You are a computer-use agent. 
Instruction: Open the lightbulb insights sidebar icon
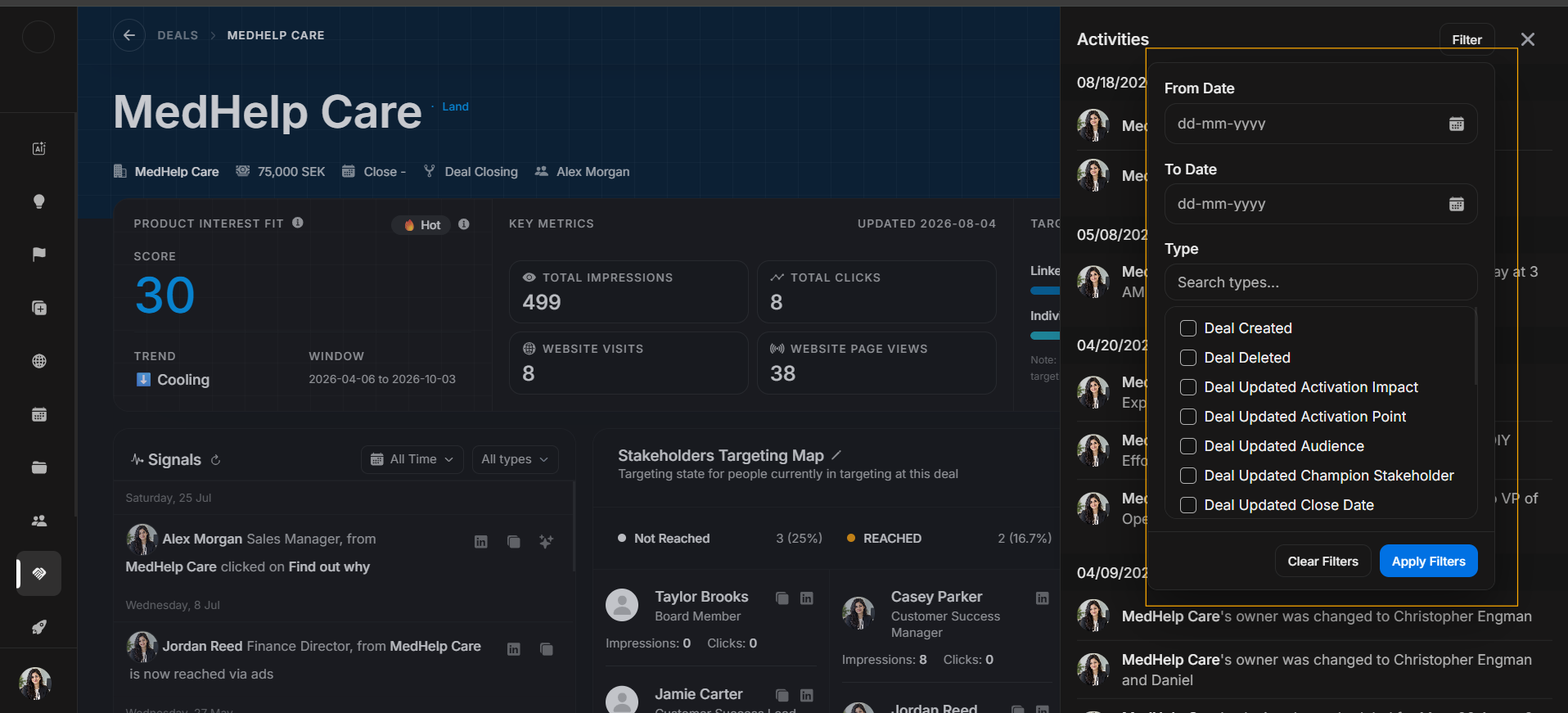(x=38, y=201)
